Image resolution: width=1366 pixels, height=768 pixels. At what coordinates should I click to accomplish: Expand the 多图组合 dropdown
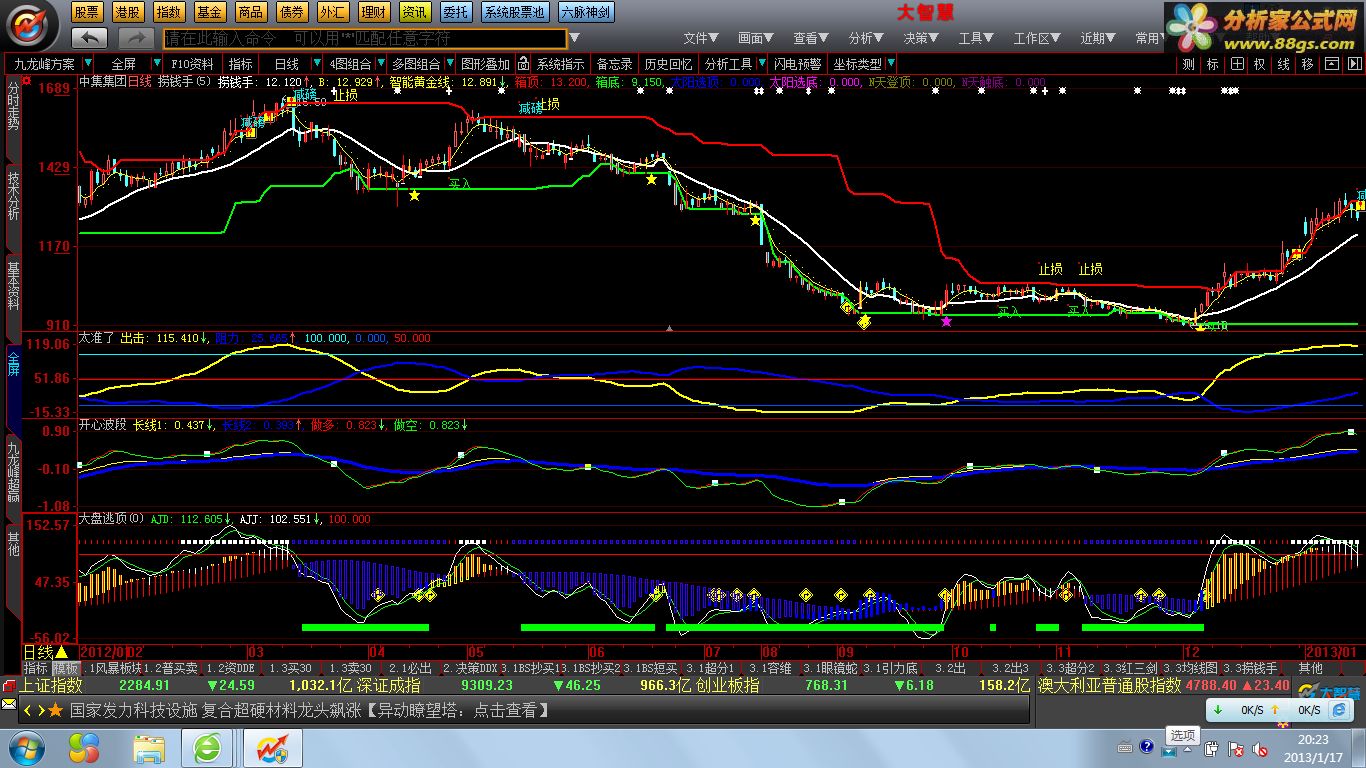[448, 64]
